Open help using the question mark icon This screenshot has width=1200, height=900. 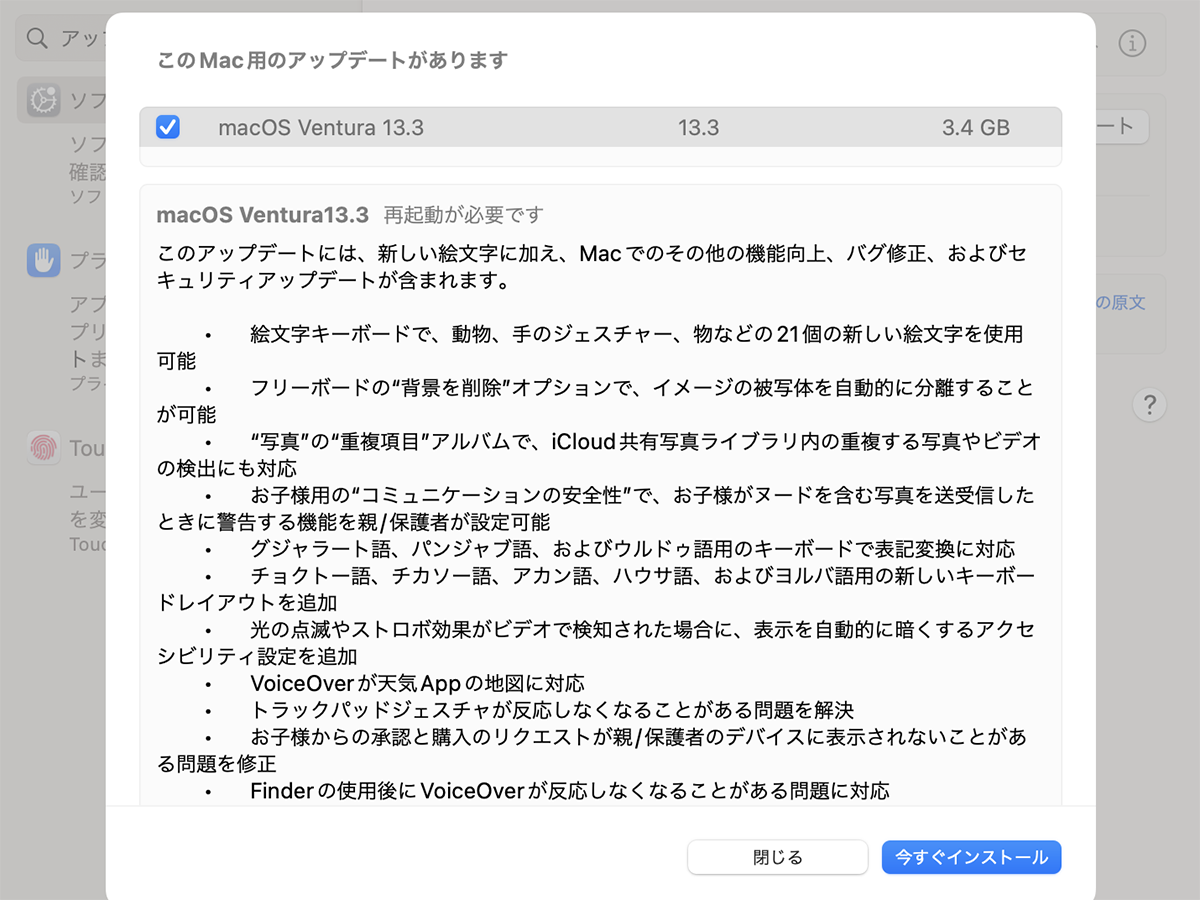(1150, 406)
